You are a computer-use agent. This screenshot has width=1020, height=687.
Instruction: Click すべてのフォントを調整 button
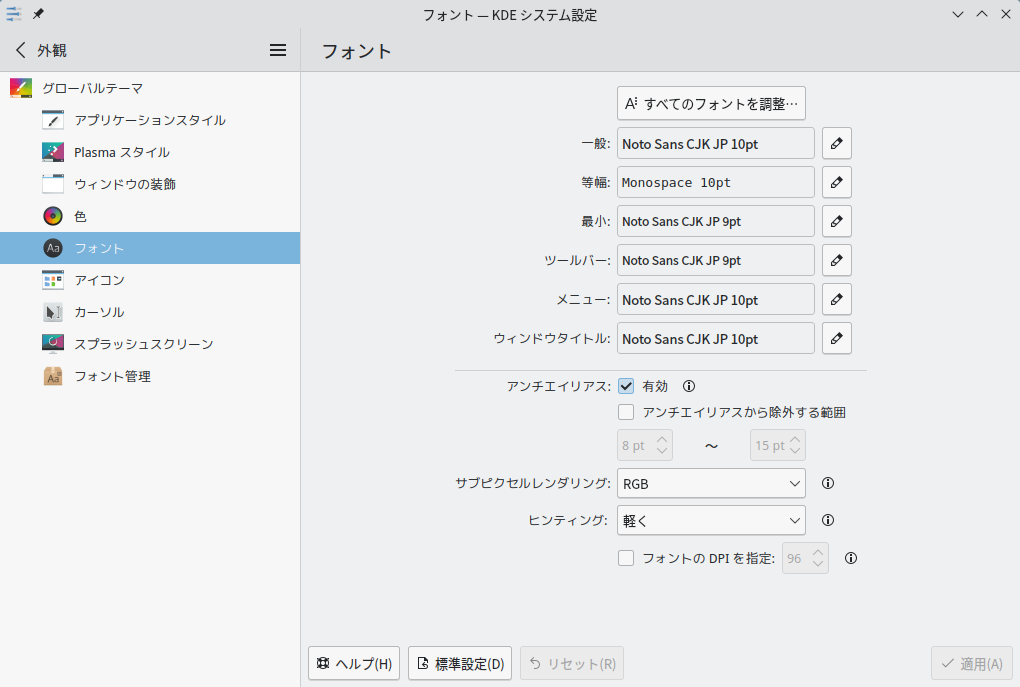pyautogui.click(x=711, y=103)
